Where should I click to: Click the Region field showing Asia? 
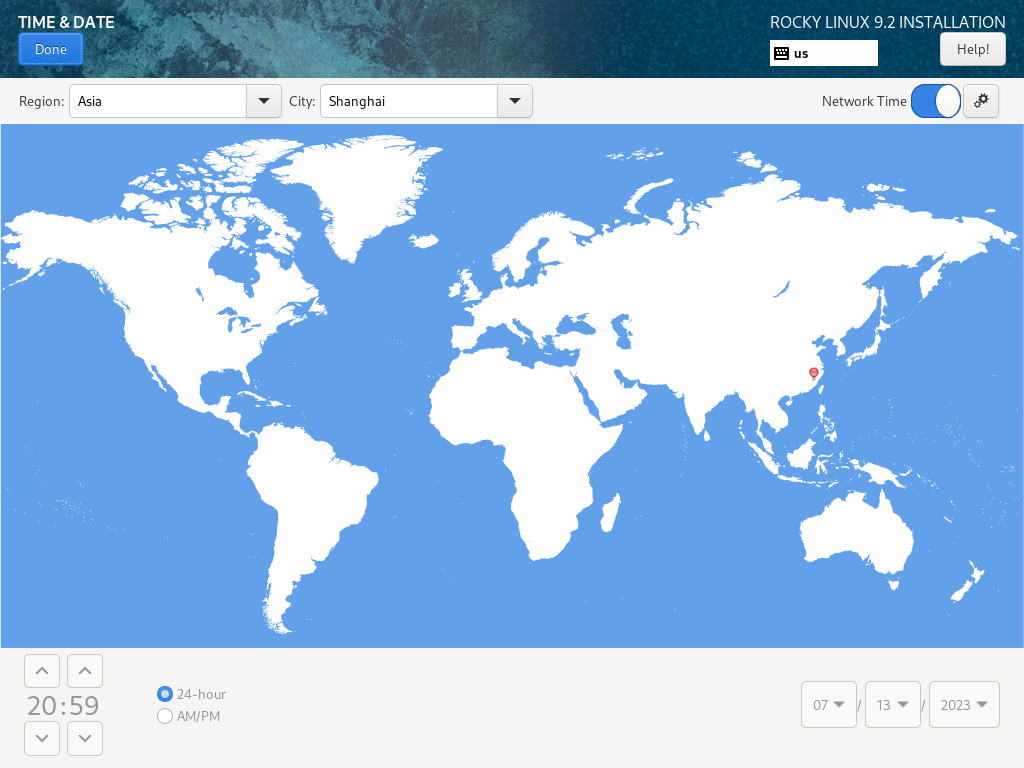158,101
